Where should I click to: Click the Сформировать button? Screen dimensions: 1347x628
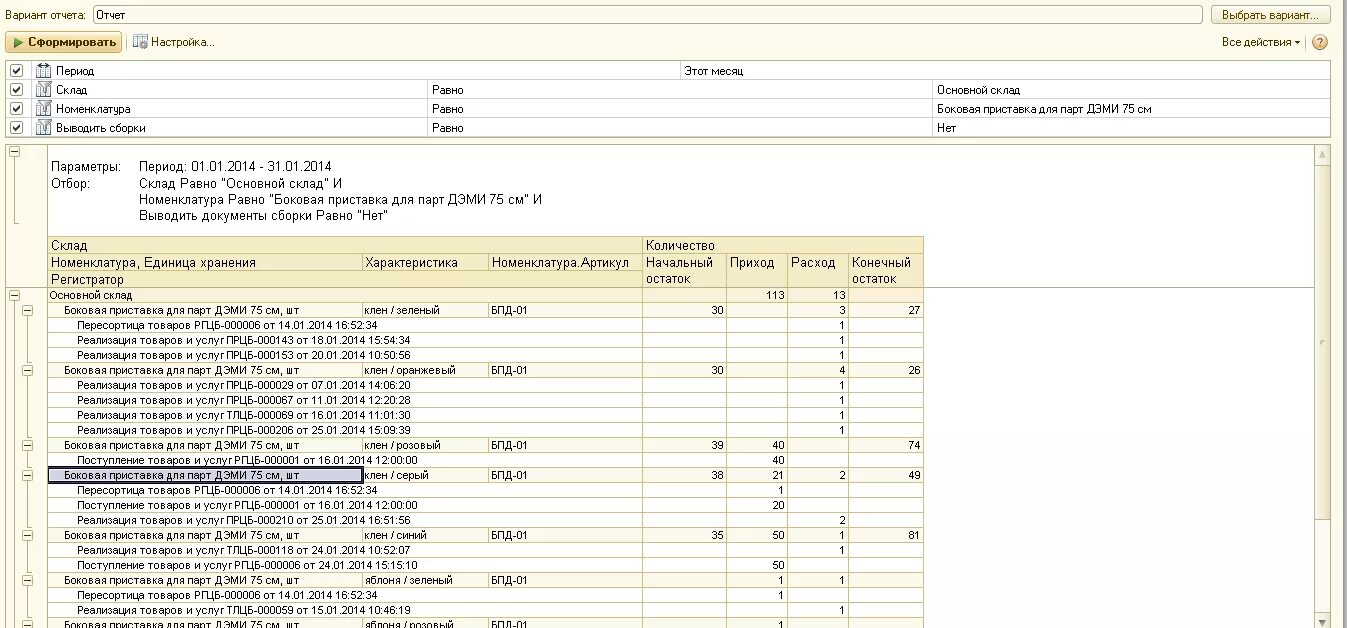click(x=64, y=42)
